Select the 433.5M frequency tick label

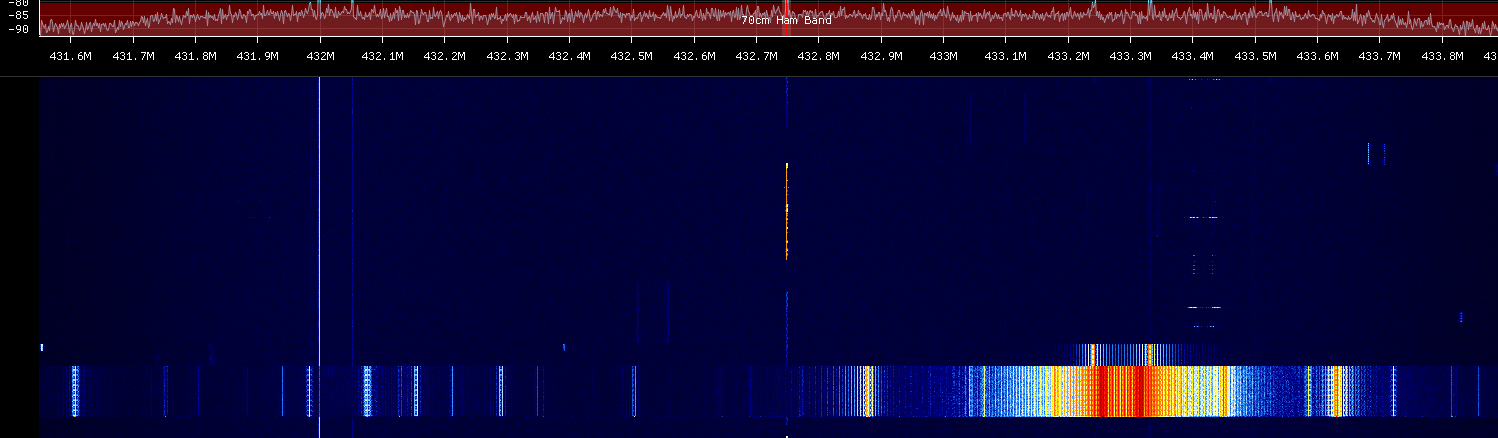(x=1255, y=56)
